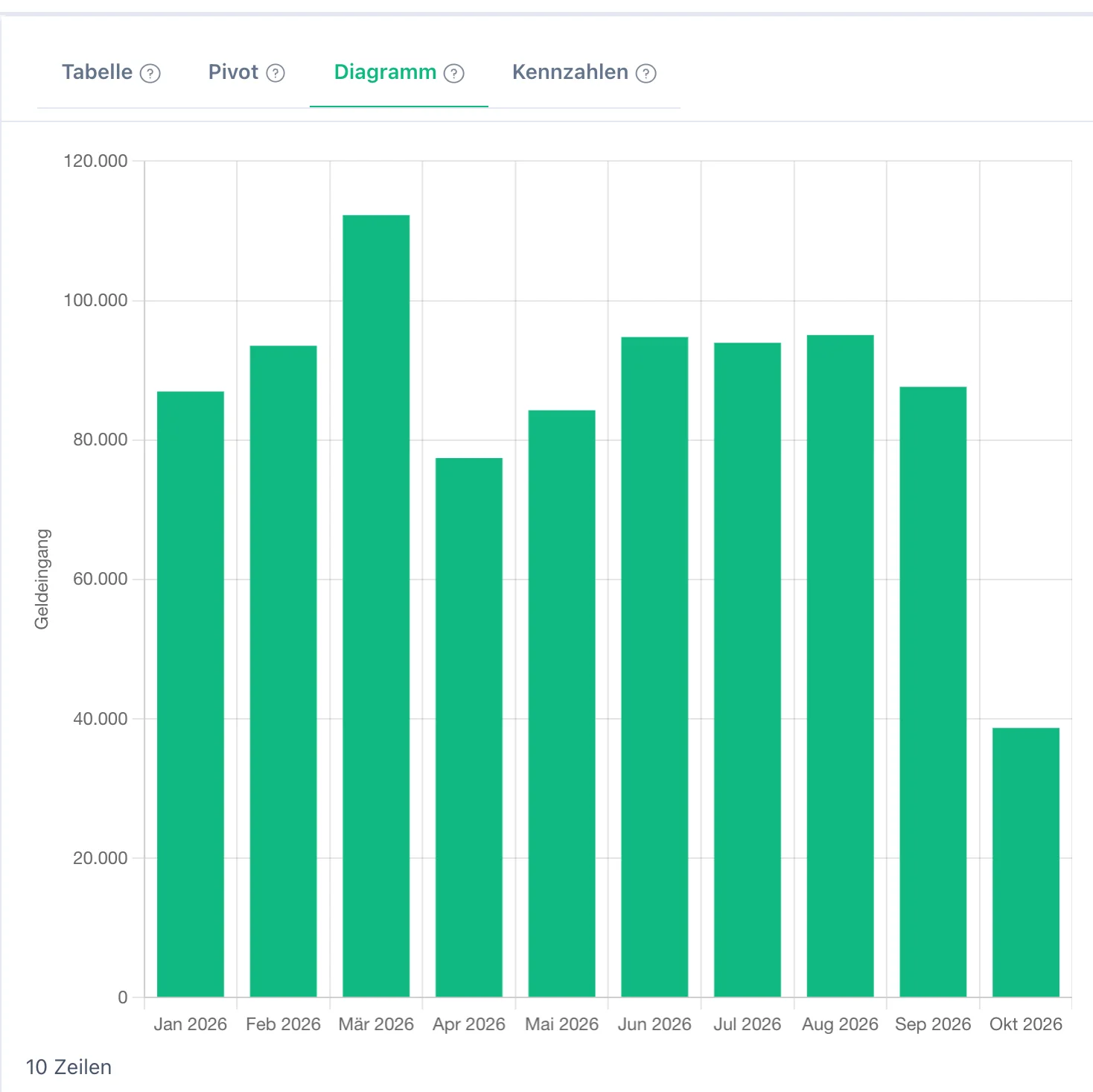Click the Mär 2026 axis label
The image size is (1093, 1092).
click(376, 1024)
